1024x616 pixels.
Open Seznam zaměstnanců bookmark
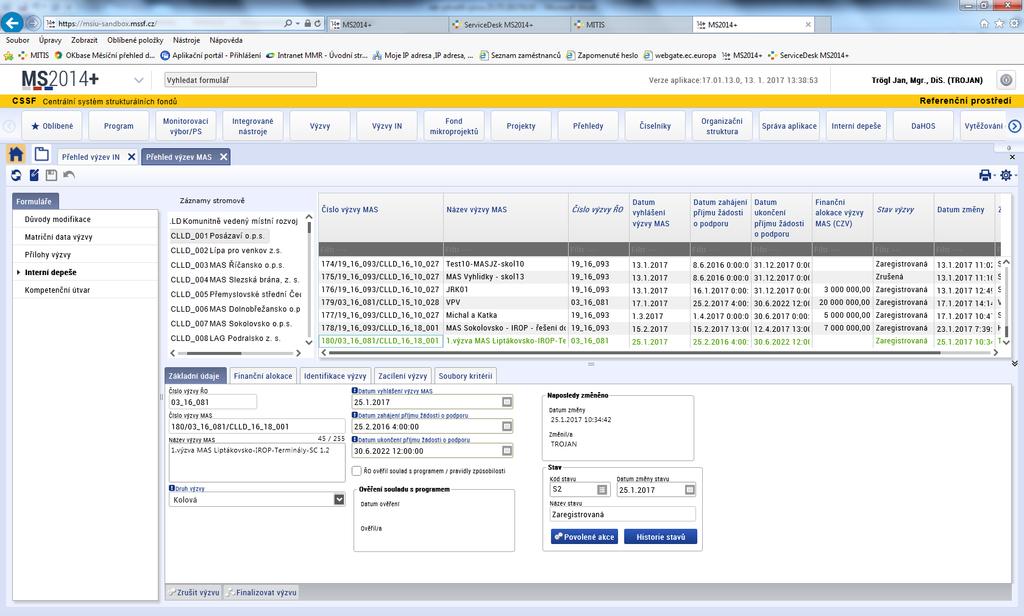pos(520,56)
